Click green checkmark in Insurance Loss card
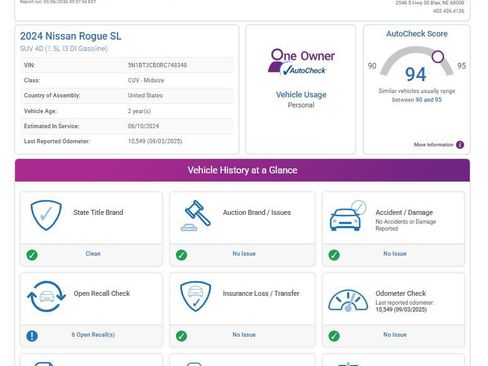 [x=181, y=336]
